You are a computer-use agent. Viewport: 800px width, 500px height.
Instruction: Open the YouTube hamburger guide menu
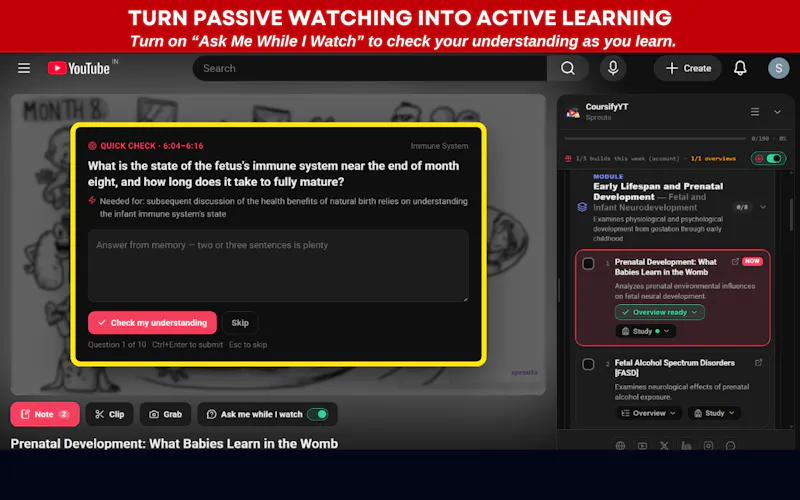[24, 68]
